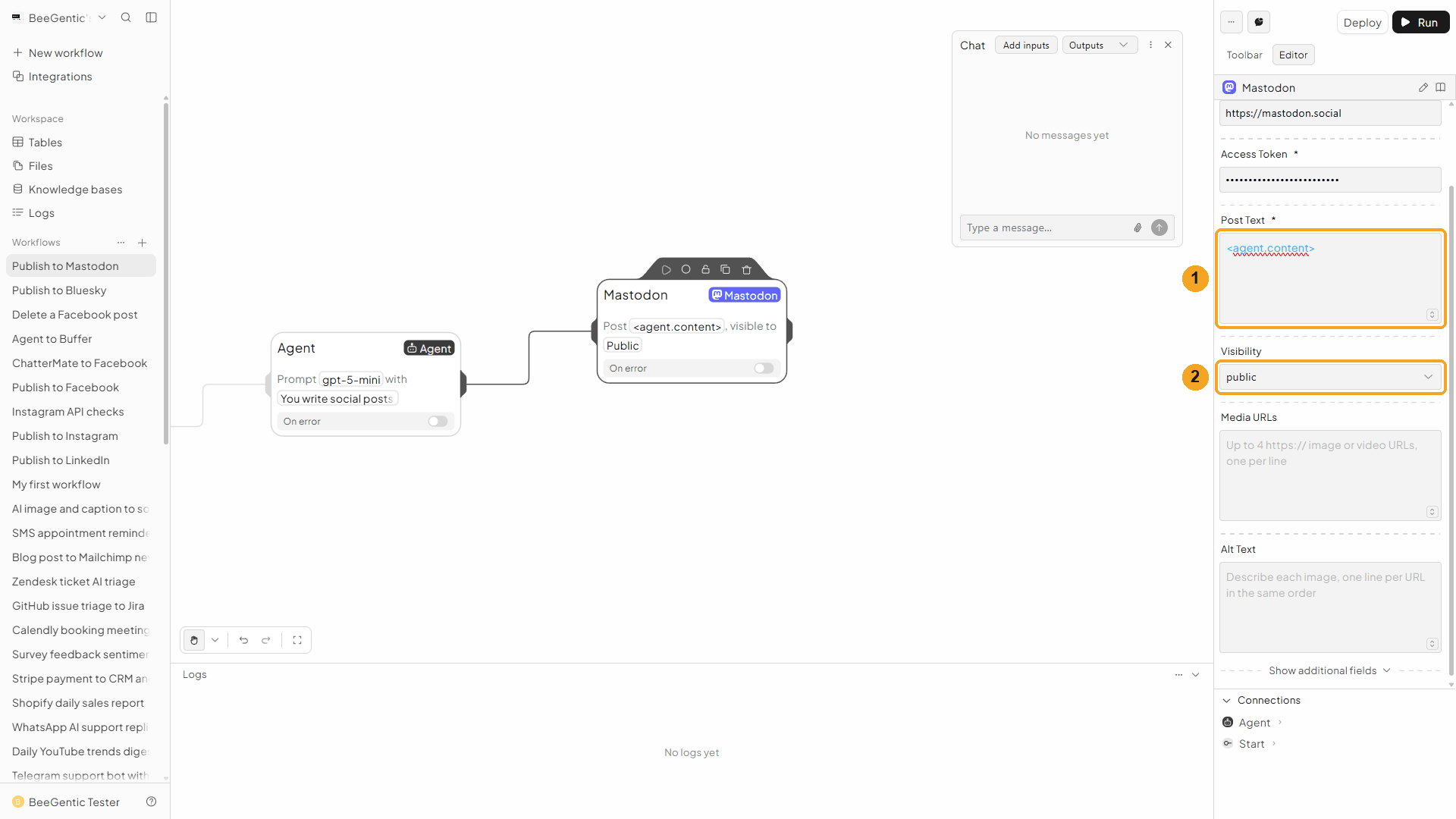Rename the Mastodon block with the pencil icon
The image size is (1456, 819).
[1423, 87]
